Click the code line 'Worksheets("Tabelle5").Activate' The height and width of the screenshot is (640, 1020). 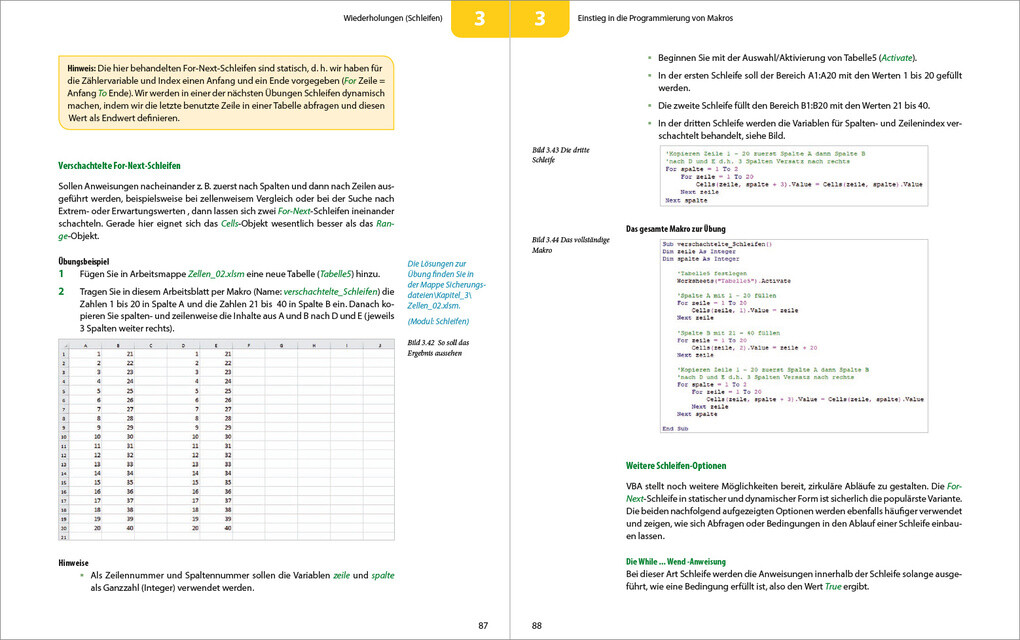(734, 281)
